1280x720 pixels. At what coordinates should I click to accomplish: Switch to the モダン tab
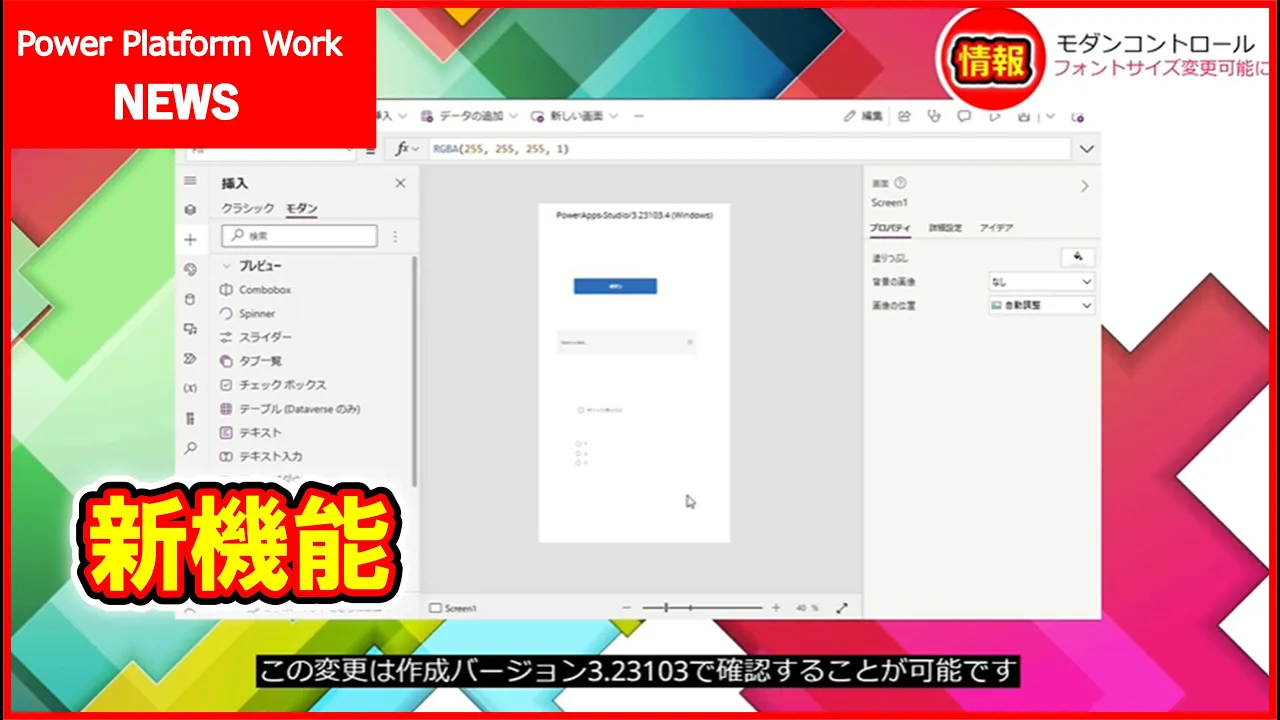coord(302,208)
